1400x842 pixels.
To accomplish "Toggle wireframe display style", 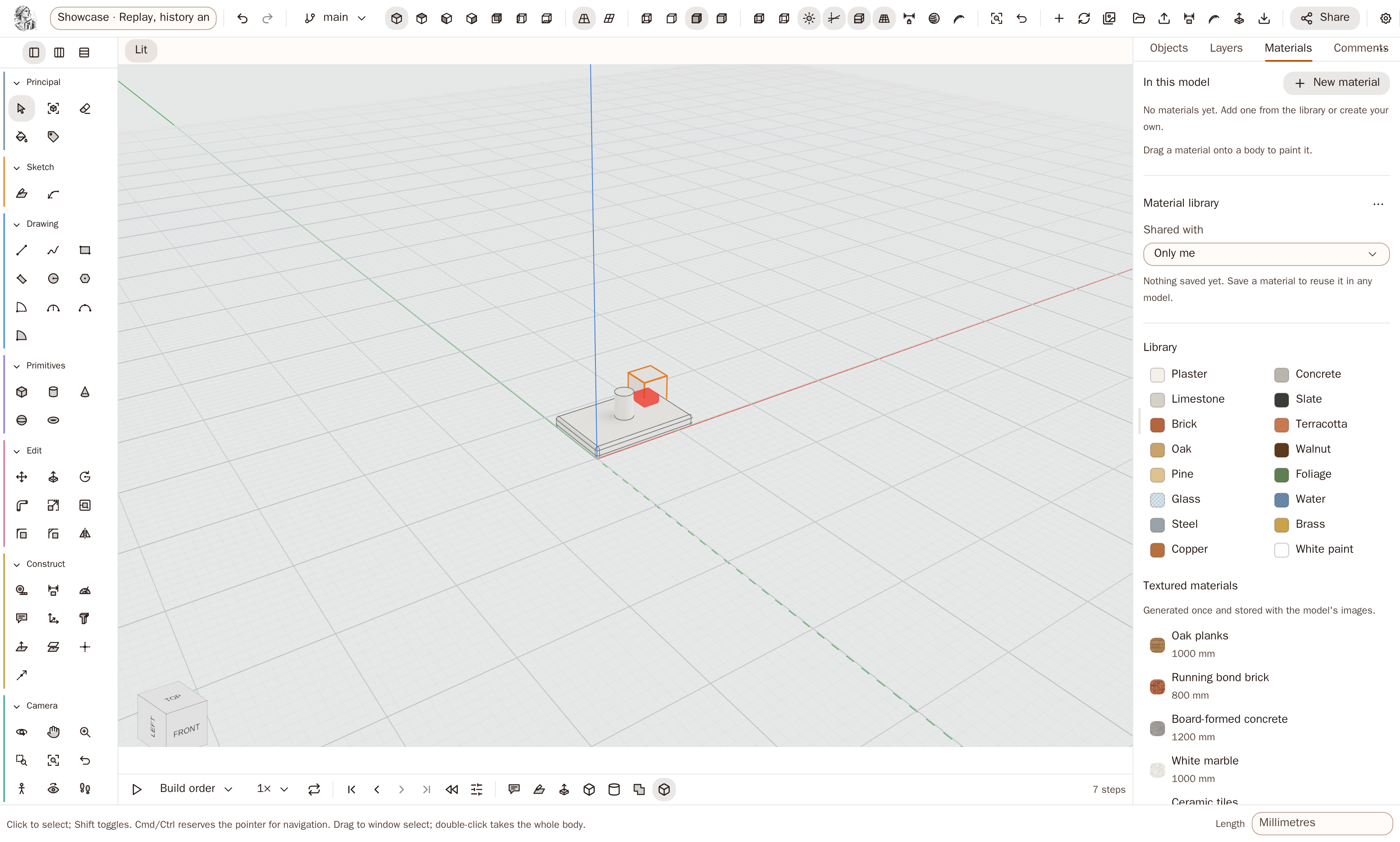I will tap(646, 19).
